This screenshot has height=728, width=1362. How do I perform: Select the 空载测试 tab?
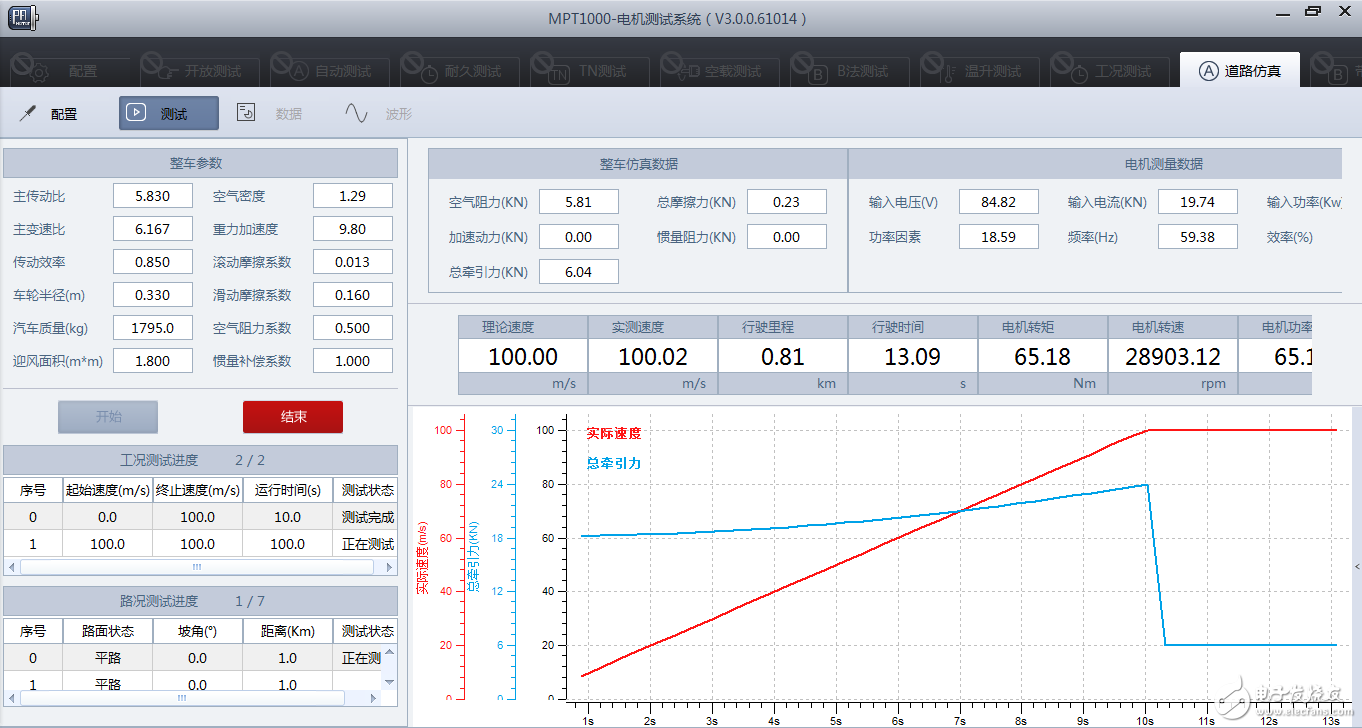point(720,72)
